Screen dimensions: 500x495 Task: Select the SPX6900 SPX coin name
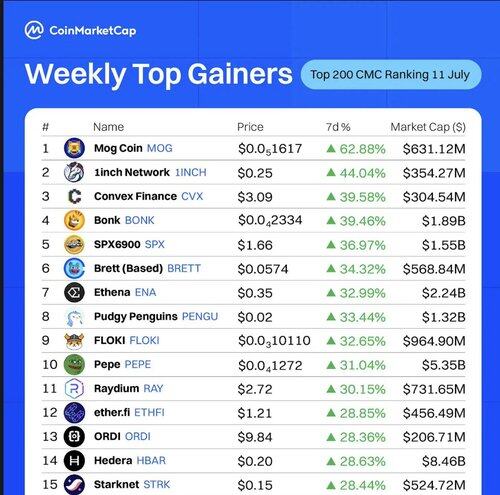pos(129,244)
